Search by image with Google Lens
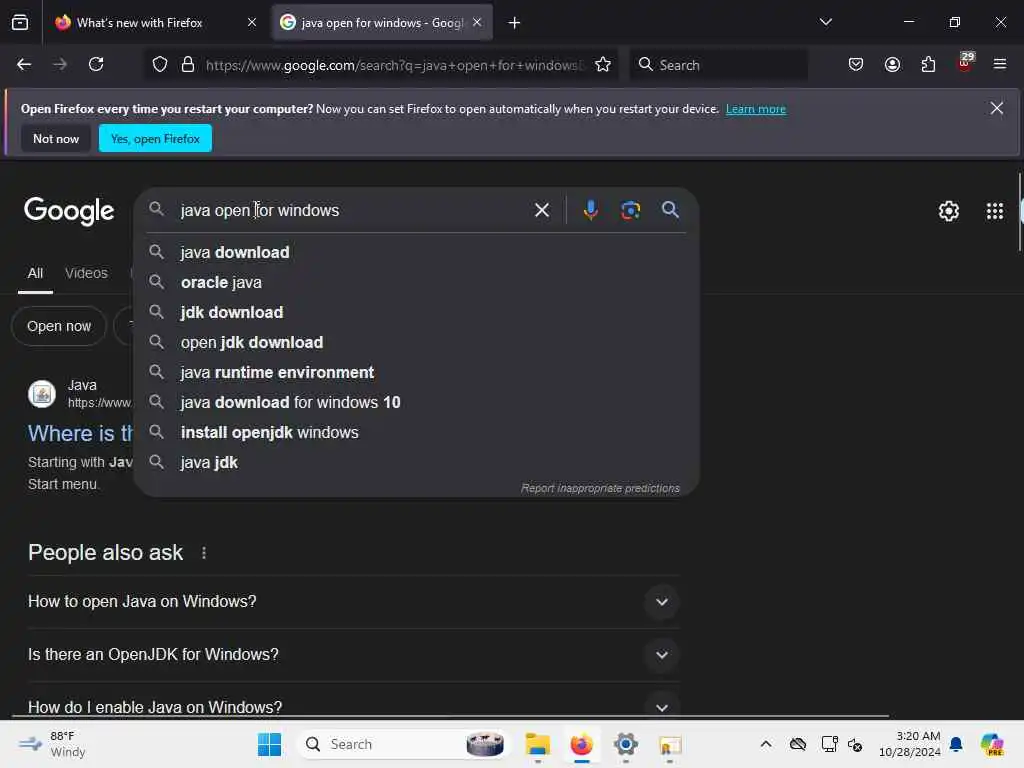The height and width of the screenshot is (768, 1024). click(630, 210)
